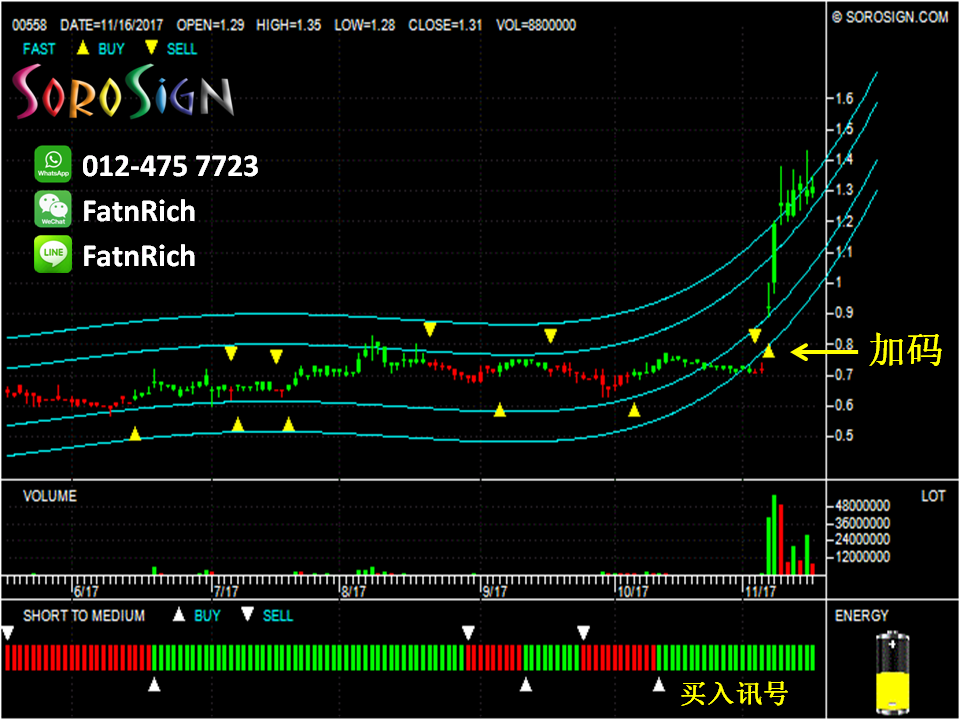Click white SELL triangle in SHORT TO MEDIUM legend
960x720 pixels.
click(x=247, y=614)
